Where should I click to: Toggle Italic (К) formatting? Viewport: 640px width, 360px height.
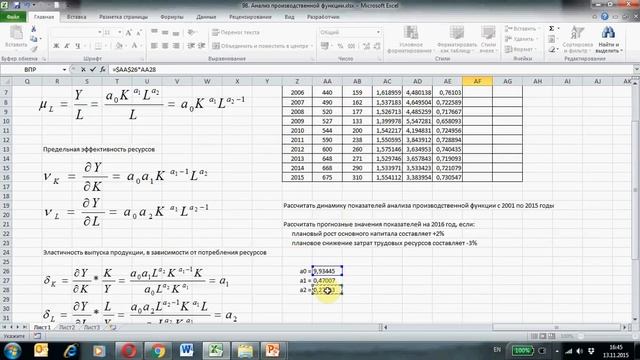pyautogui.click(x=67, y=46)
